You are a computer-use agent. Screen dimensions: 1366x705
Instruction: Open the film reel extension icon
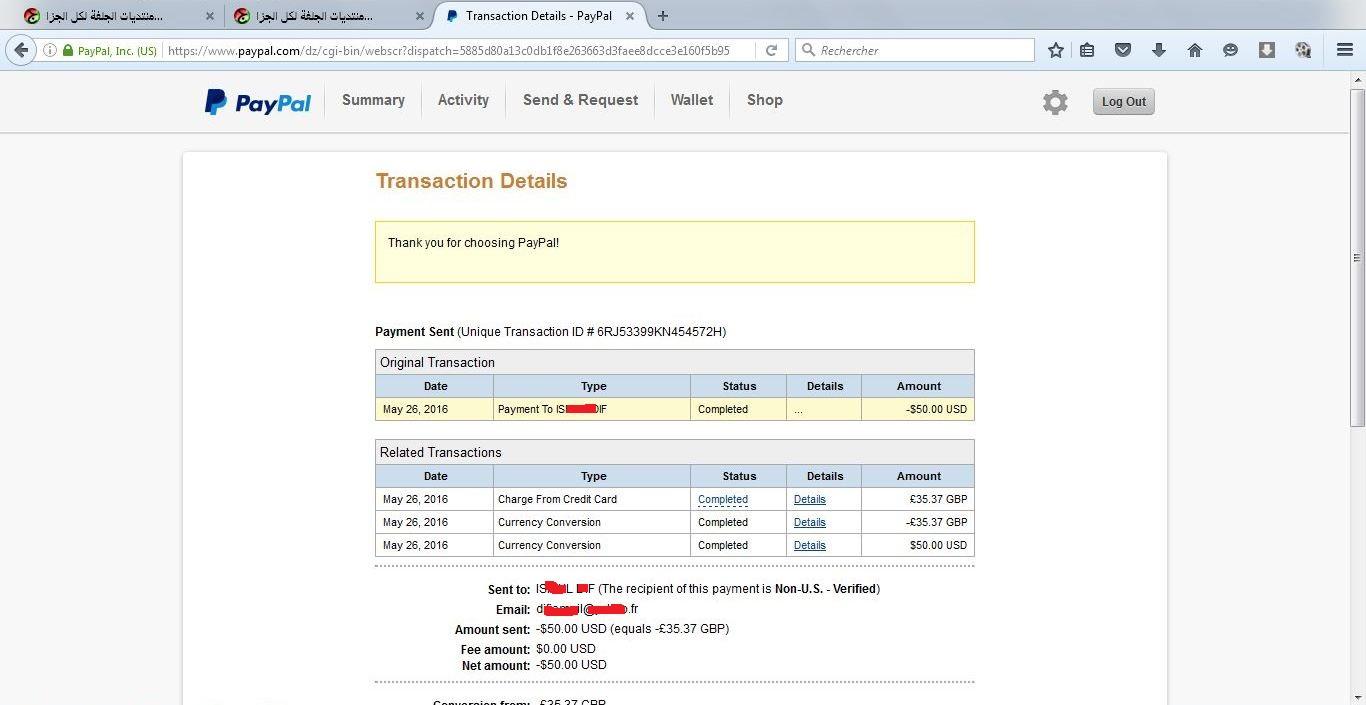(x=1303, y=50)
